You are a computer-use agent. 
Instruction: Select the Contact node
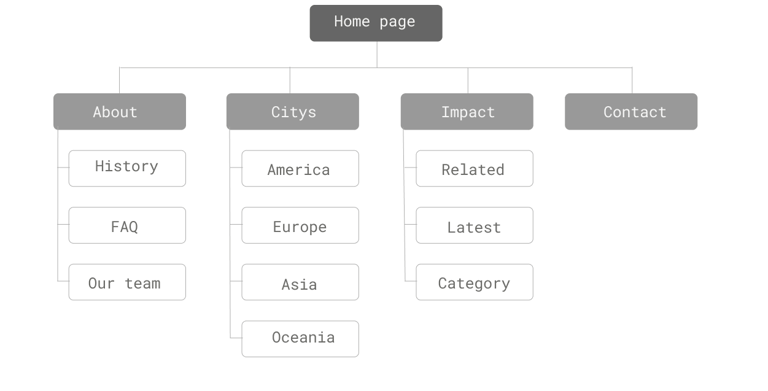(631, 112)
